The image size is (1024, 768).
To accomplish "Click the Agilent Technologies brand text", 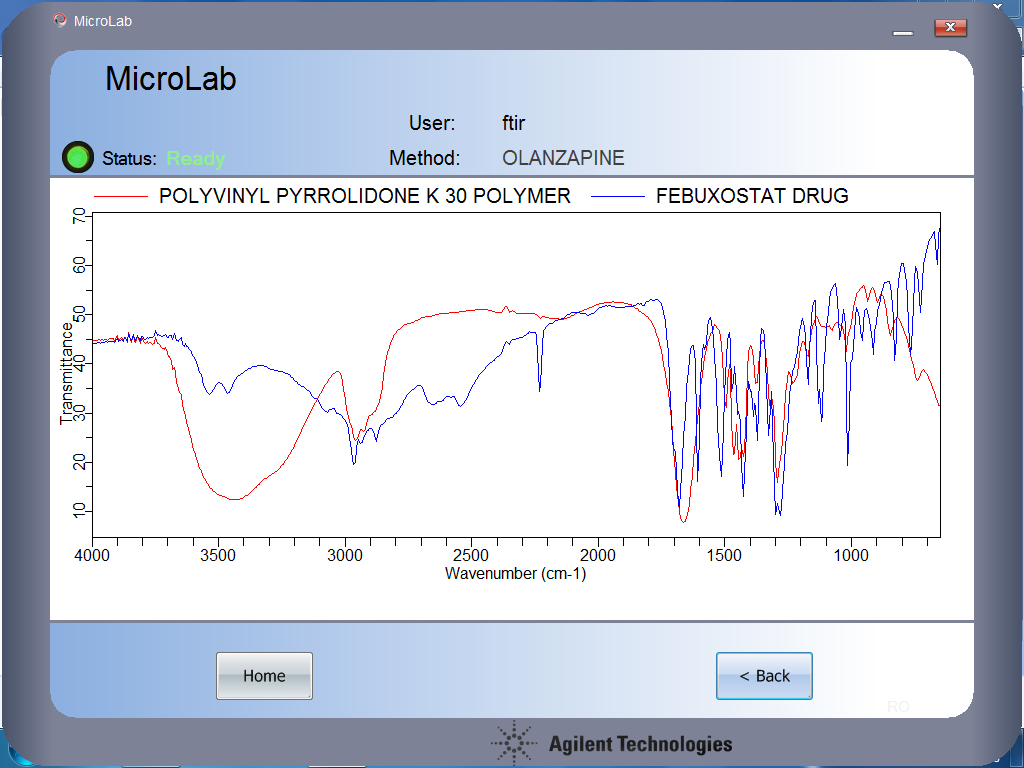I will [640, 744].
